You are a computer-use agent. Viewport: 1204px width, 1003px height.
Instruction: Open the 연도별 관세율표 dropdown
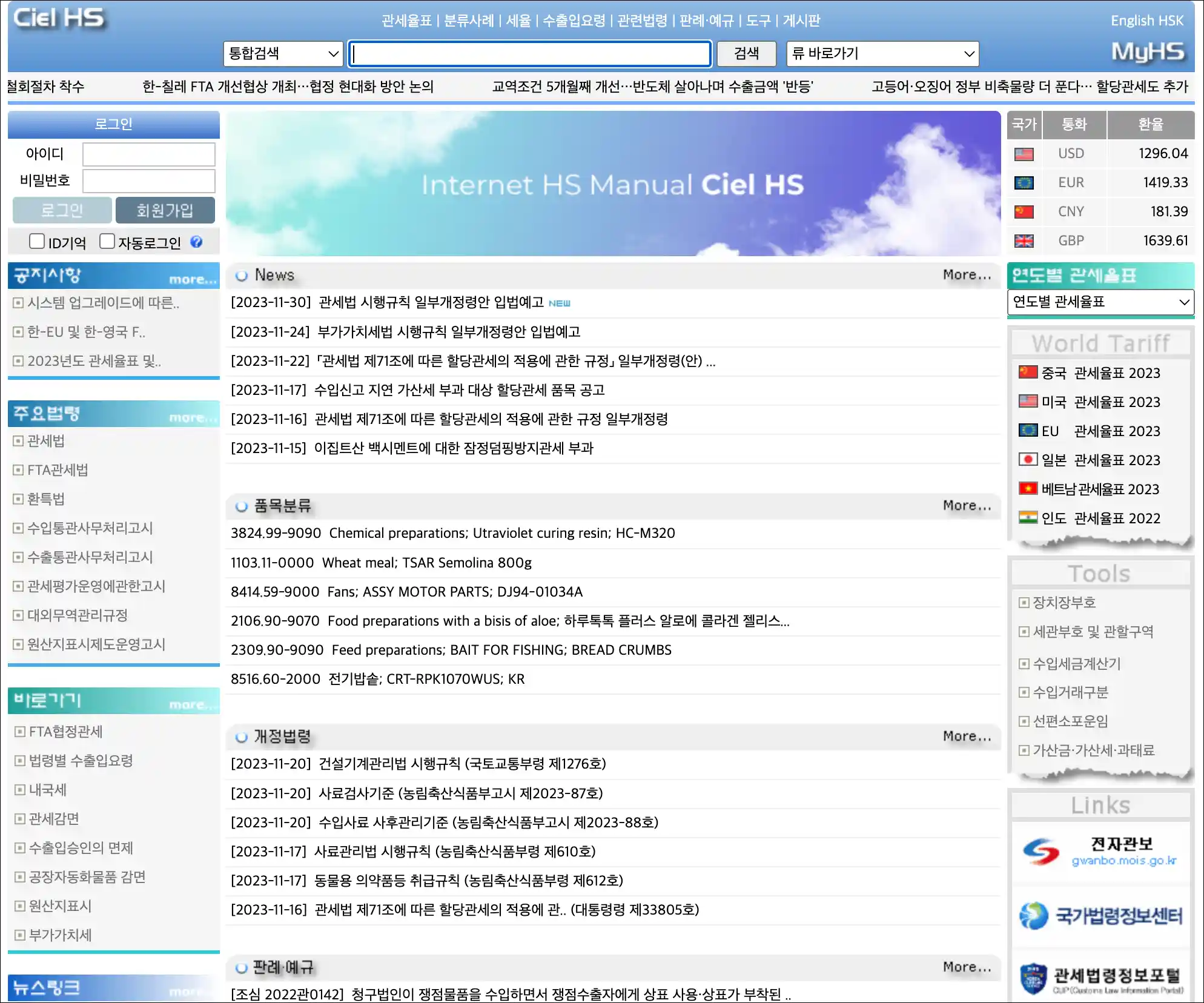tap(1100, 302)
